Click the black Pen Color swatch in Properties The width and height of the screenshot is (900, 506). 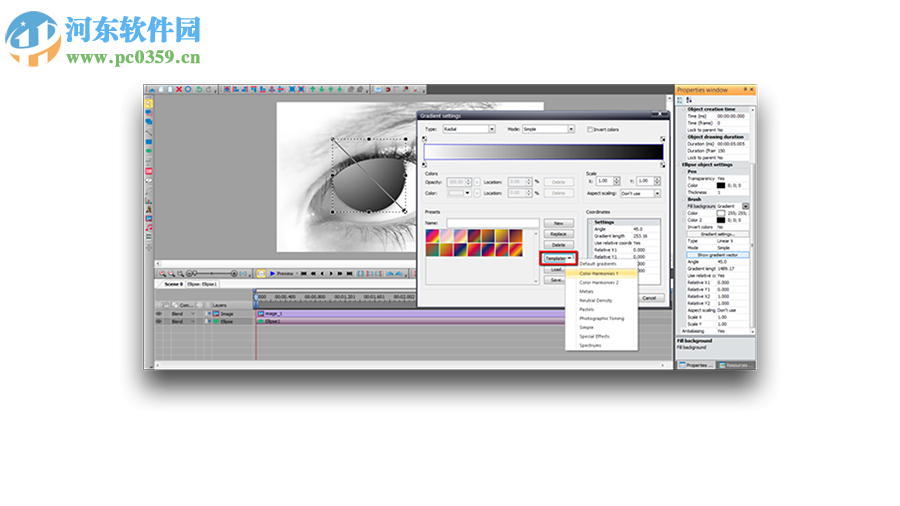(720, 185)
